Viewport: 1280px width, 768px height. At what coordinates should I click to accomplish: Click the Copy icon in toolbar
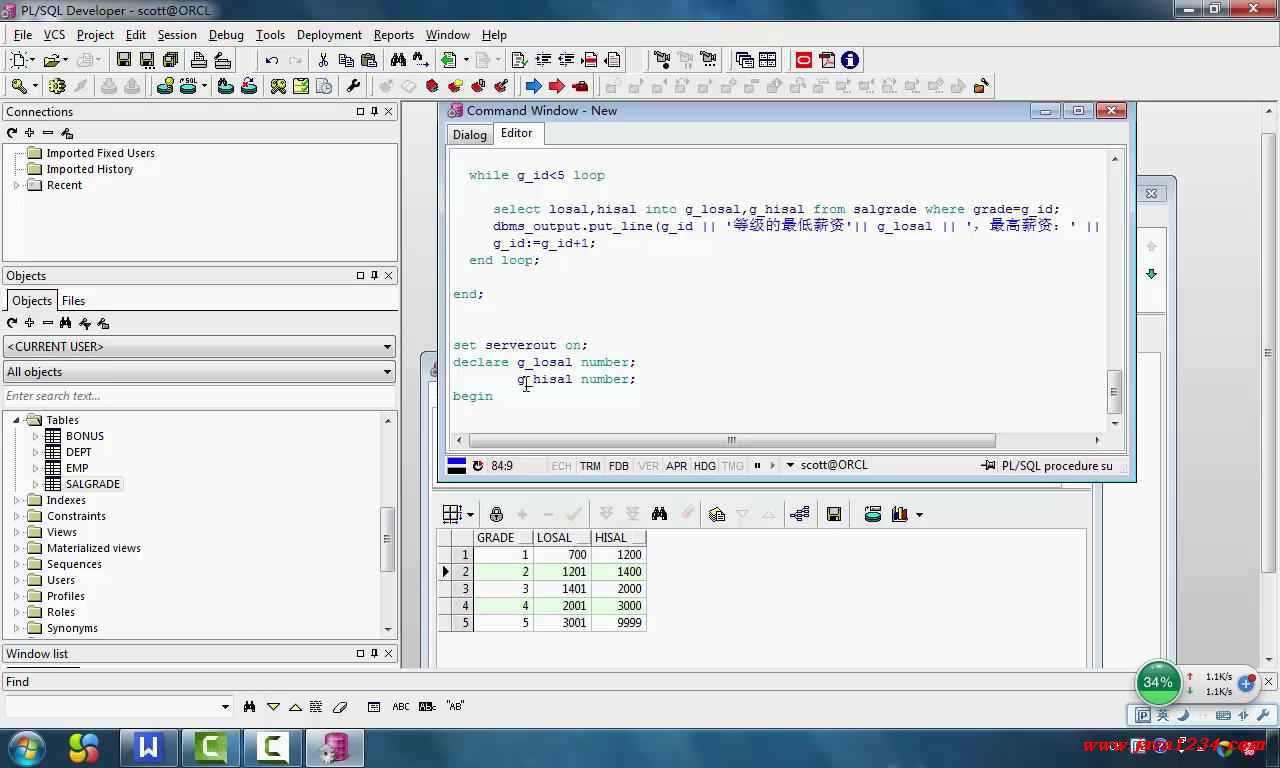tap(346, 60)
